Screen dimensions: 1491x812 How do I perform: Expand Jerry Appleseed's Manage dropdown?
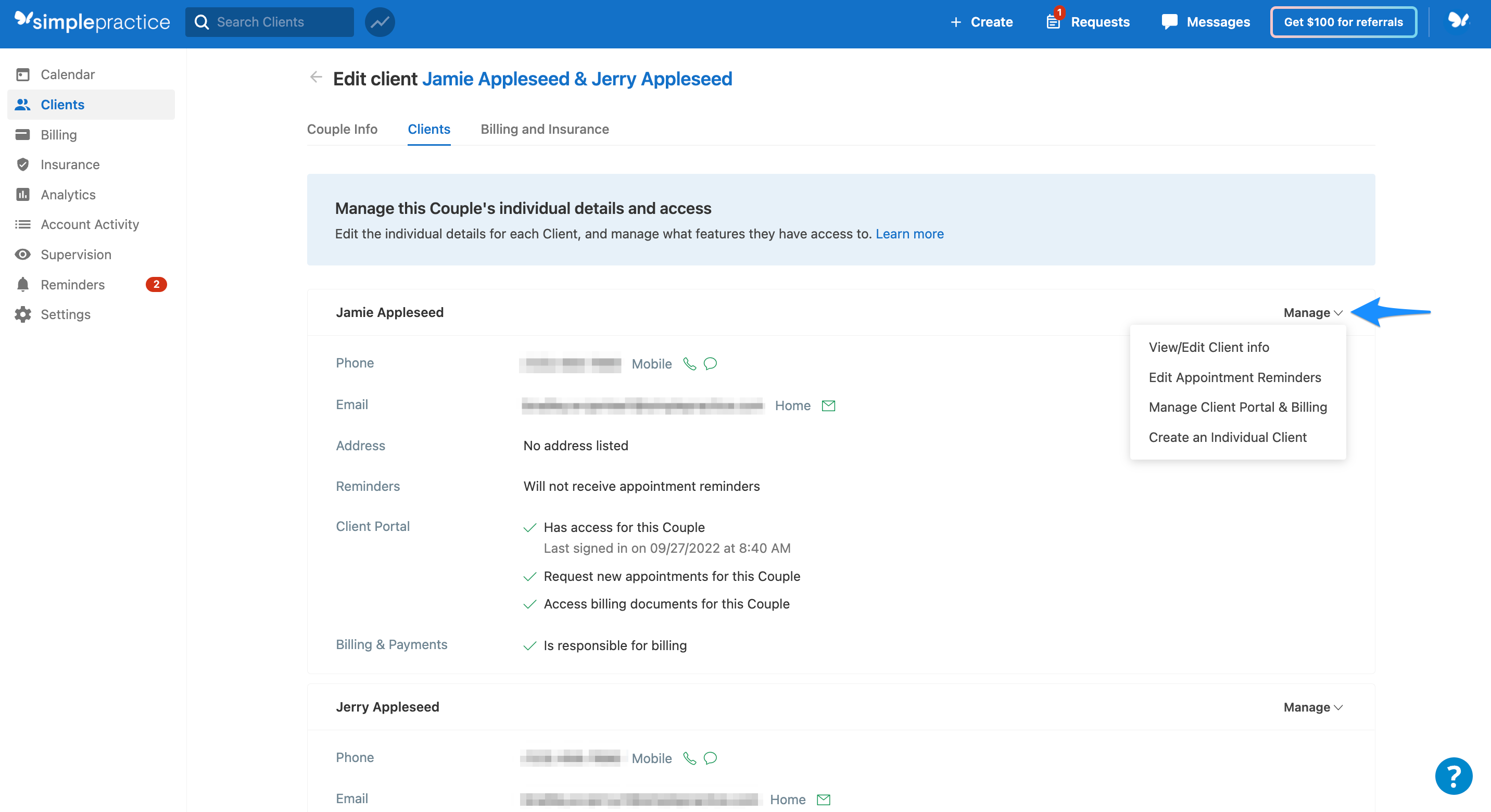(x=1311, y=707)
